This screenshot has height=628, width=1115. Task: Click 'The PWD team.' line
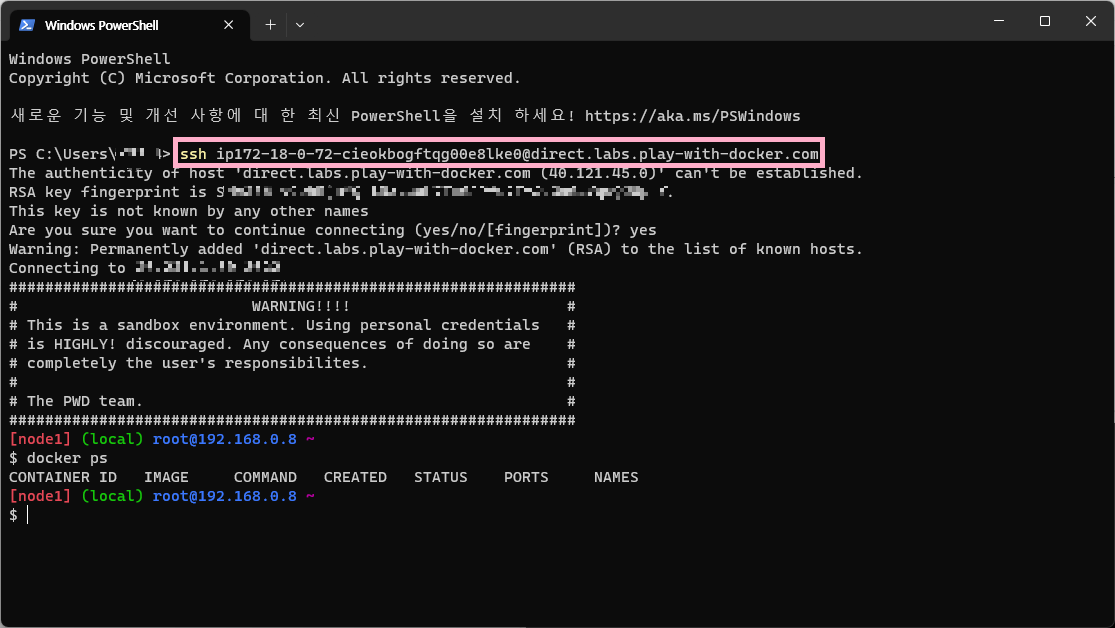pyautogui.click(x=85, y=401)
